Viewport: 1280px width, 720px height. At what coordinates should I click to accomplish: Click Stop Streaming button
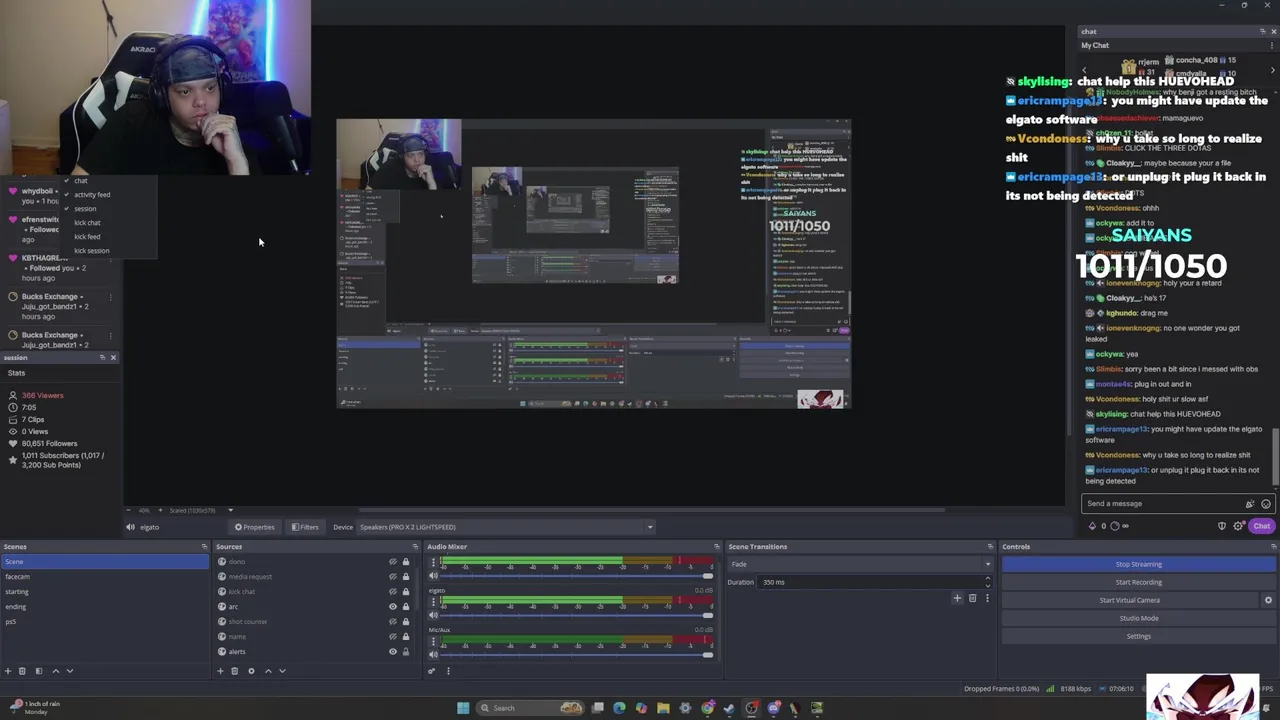[1139, 564]
